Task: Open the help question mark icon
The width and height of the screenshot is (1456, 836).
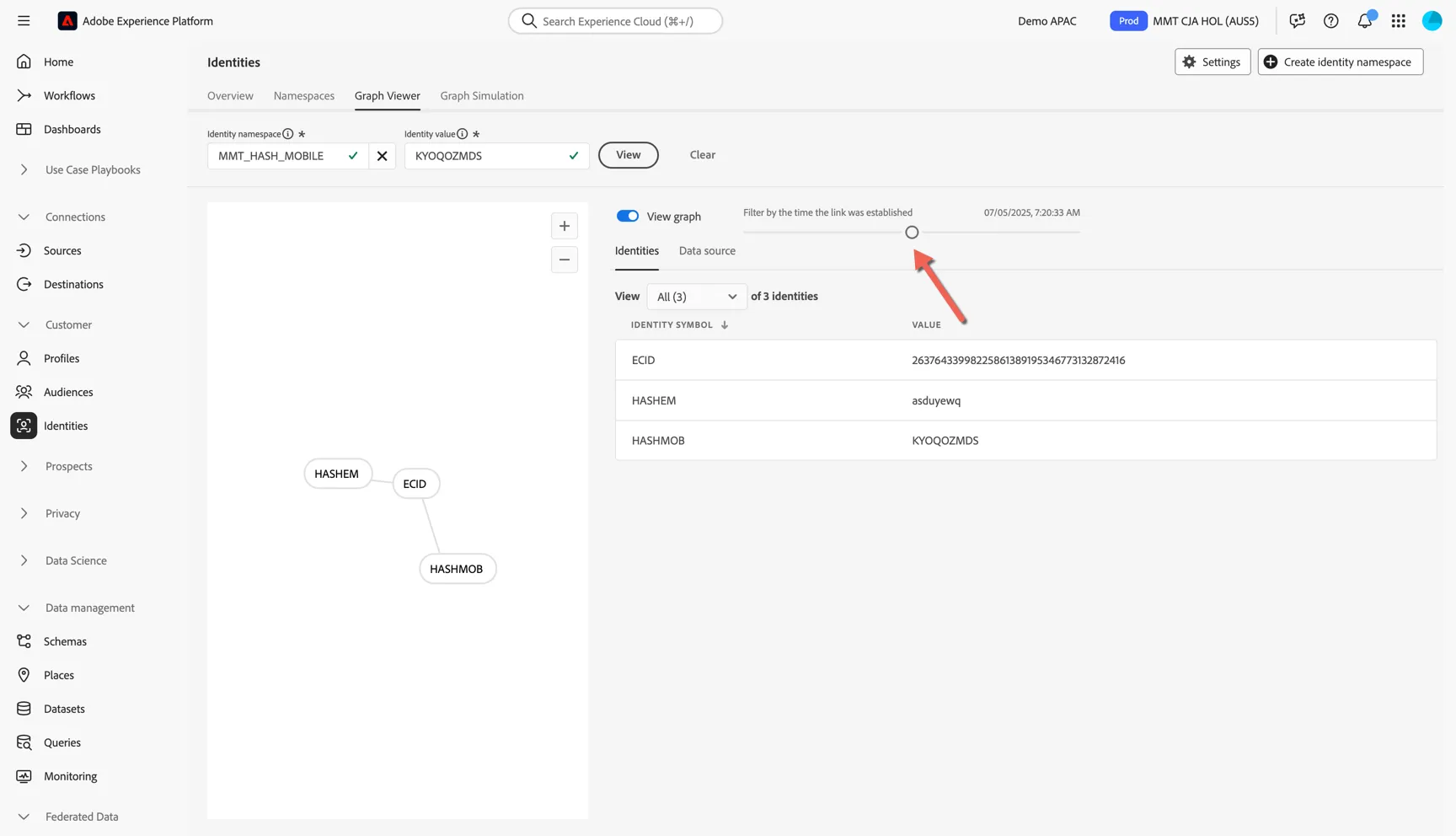Action: click(1331, 21)
